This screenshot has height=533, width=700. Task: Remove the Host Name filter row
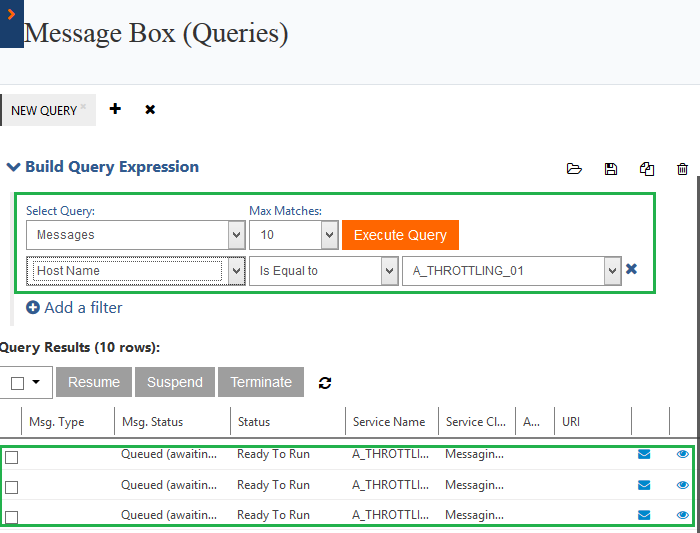[631, 269]
